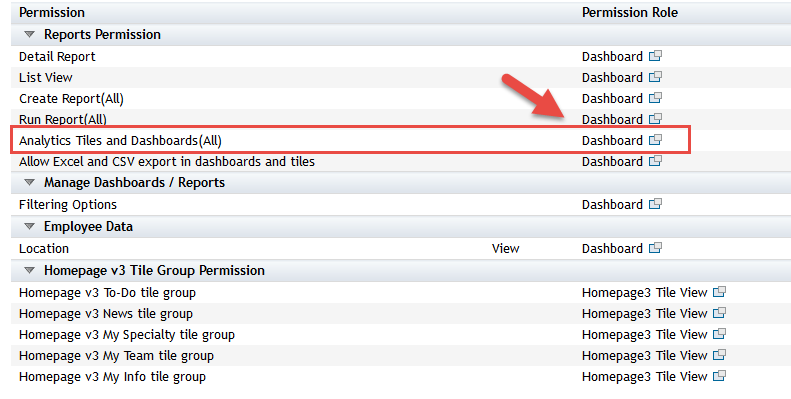Open popup icon in Analytics Tiles and Dashboards row

coord(655,140)
